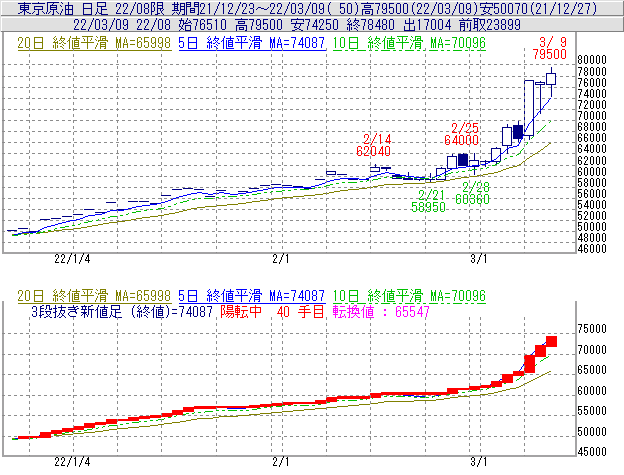This screenshot has width=624, height=475.
Task: Click the 3/1 date label under upper chart
Action: click(479, 259)
